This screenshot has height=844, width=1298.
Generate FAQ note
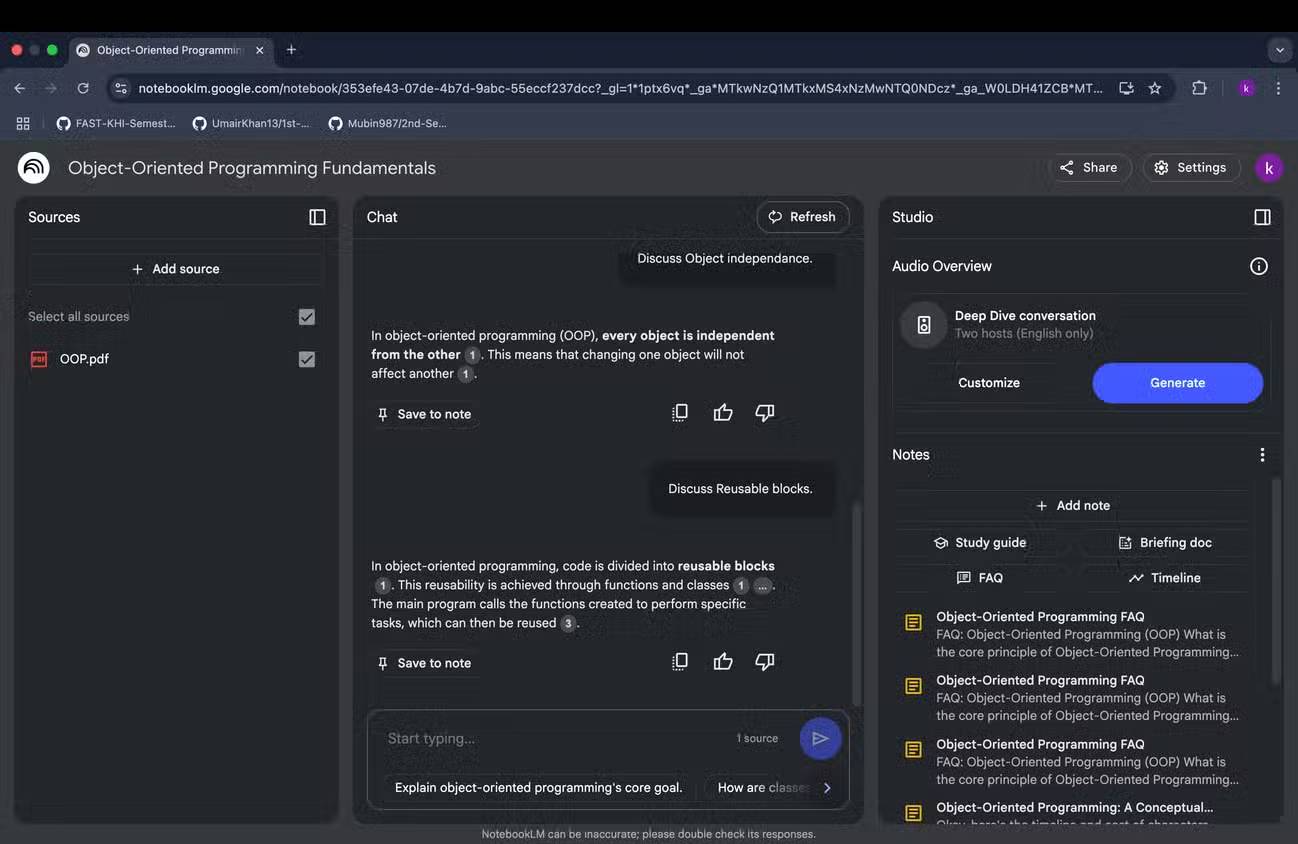[x=980, y=578]
